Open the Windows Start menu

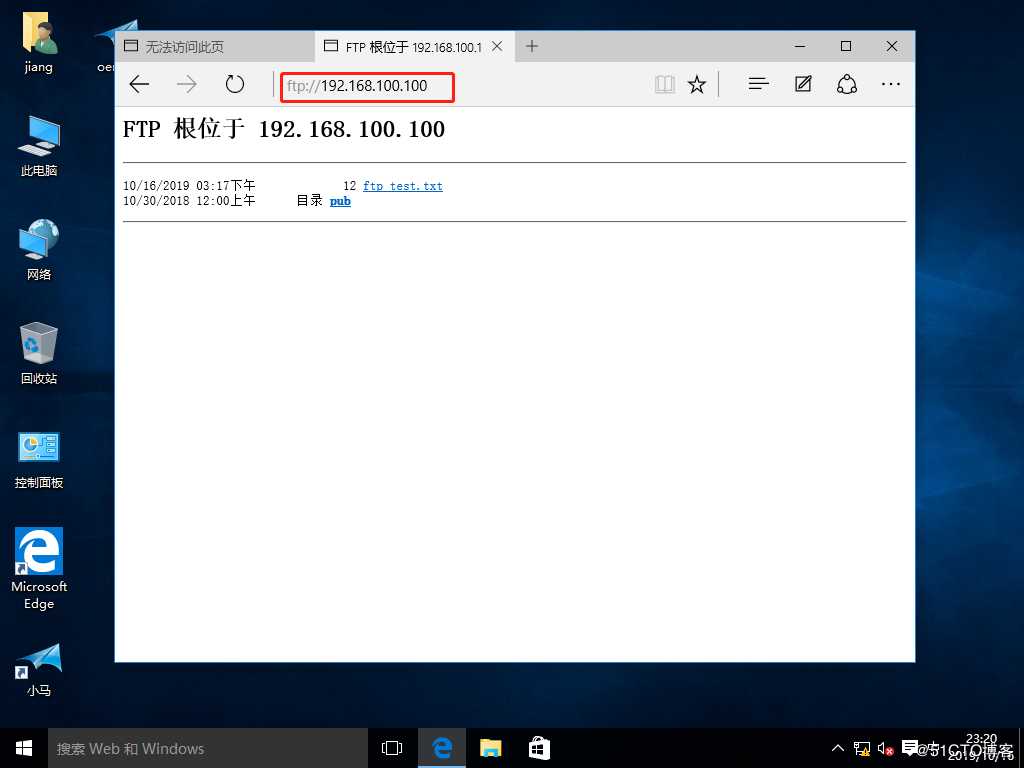pyautogui.click(x=24, y=748)
